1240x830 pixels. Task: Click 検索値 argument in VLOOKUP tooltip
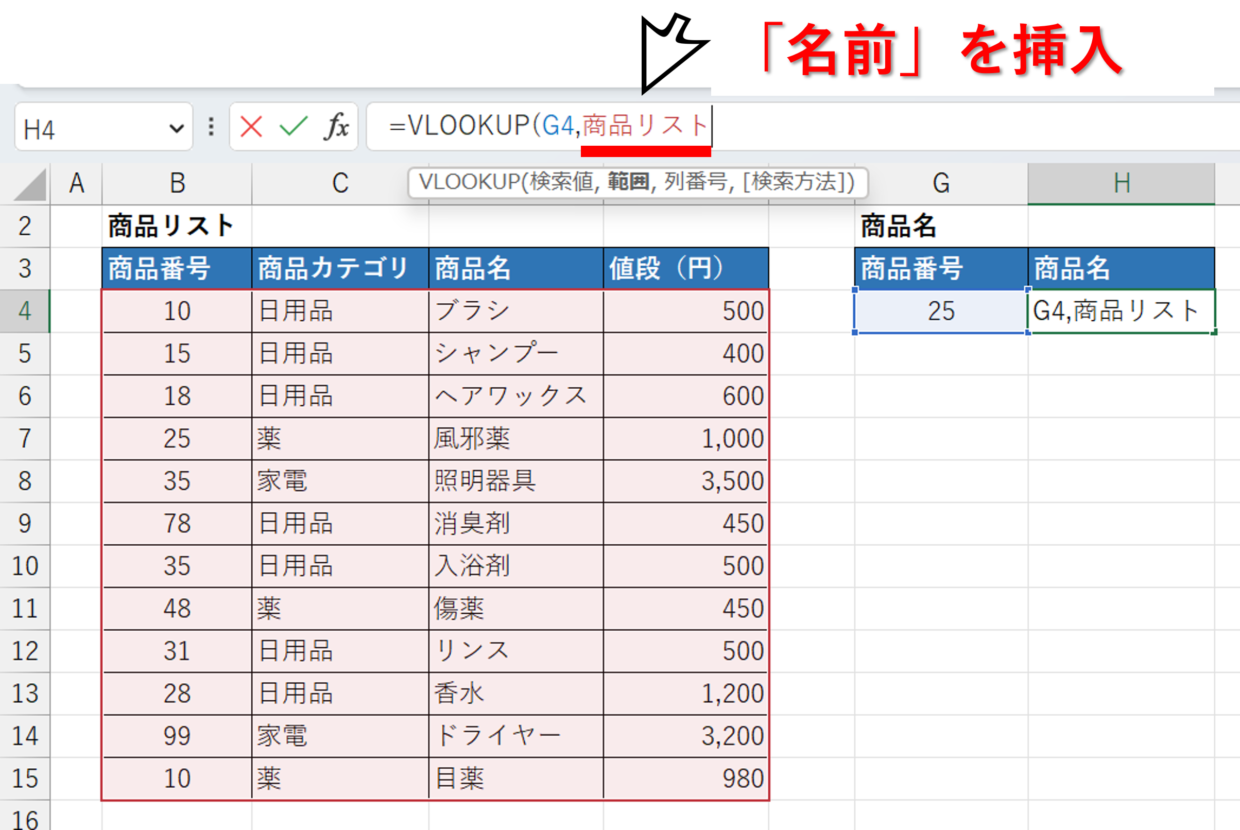coord(564,182)
